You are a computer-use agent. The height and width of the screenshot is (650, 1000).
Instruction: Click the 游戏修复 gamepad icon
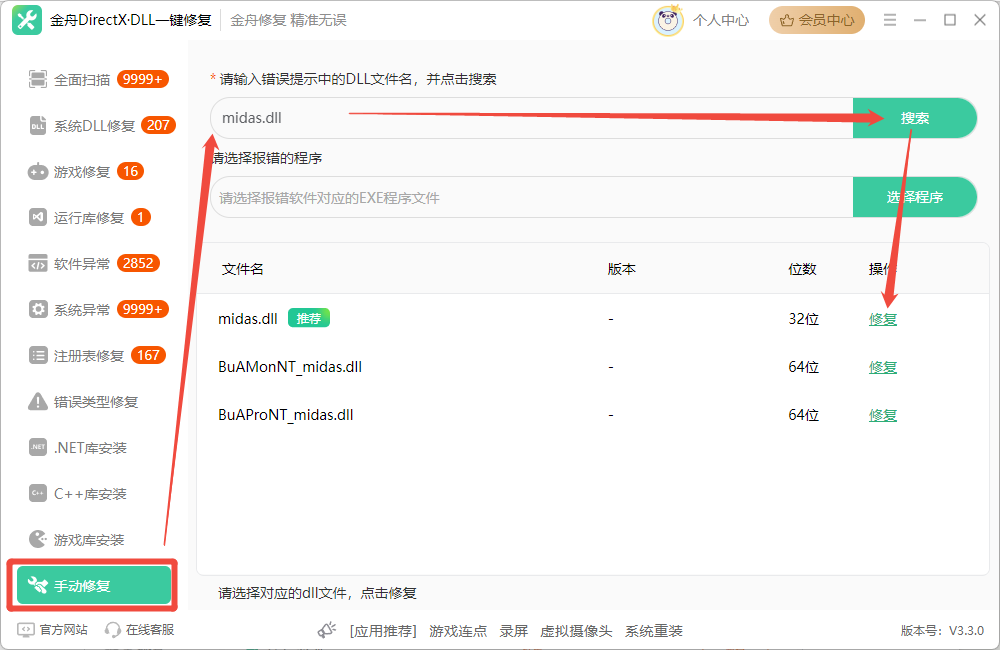pos(38,172)
